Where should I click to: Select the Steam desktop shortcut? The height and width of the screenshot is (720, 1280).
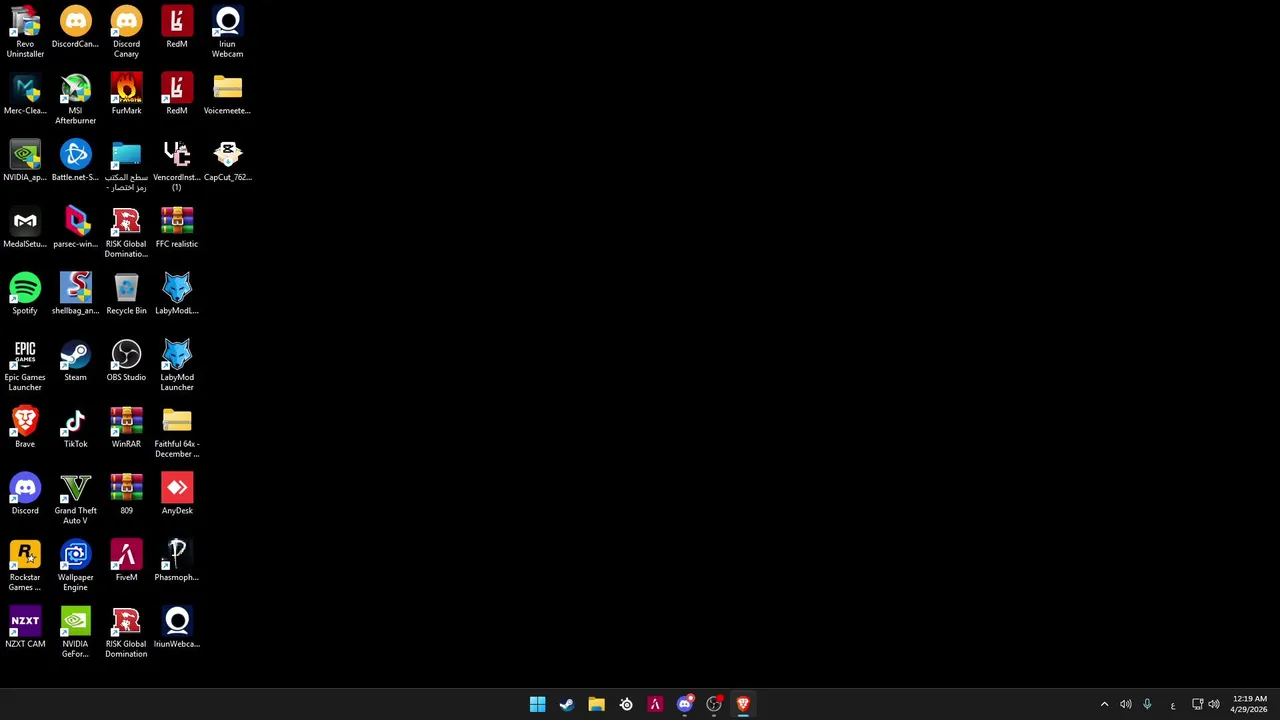[75, 361]
